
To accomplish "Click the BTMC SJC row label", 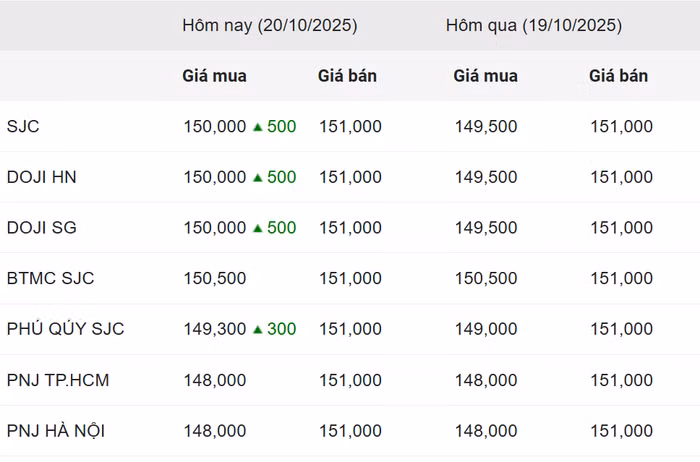I will [51, 278].
